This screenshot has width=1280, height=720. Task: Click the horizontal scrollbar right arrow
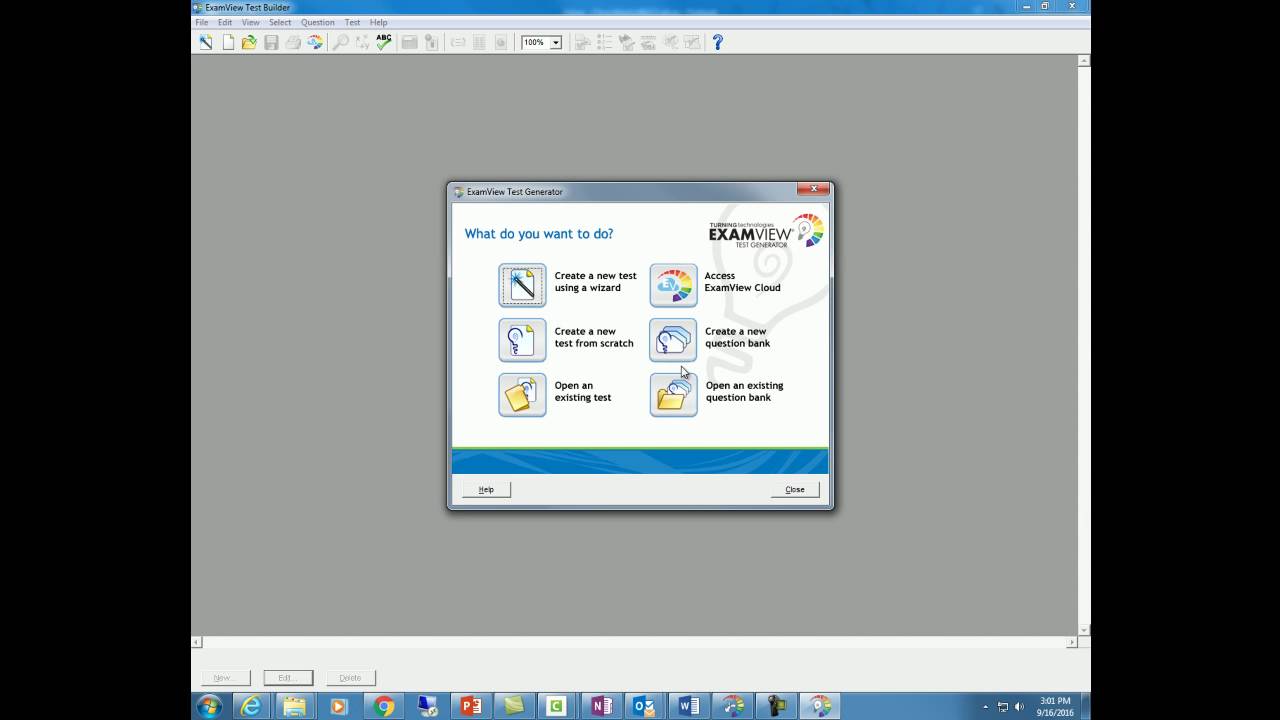1072,642
